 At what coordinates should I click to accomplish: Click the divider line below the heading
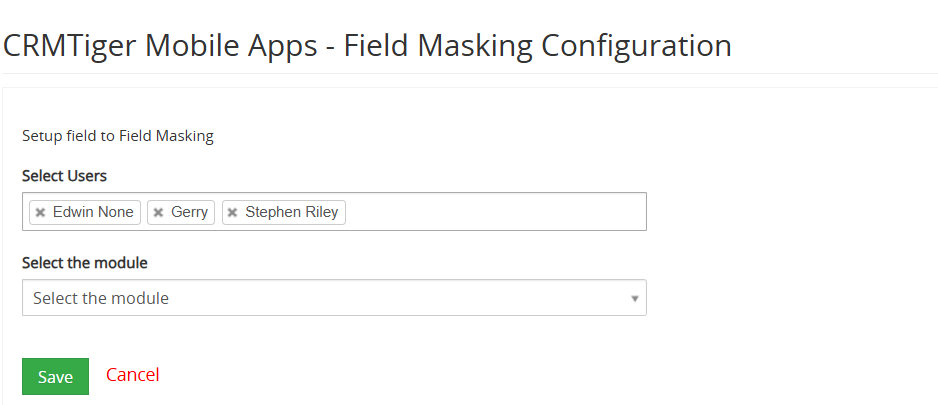tap(469, 74)
